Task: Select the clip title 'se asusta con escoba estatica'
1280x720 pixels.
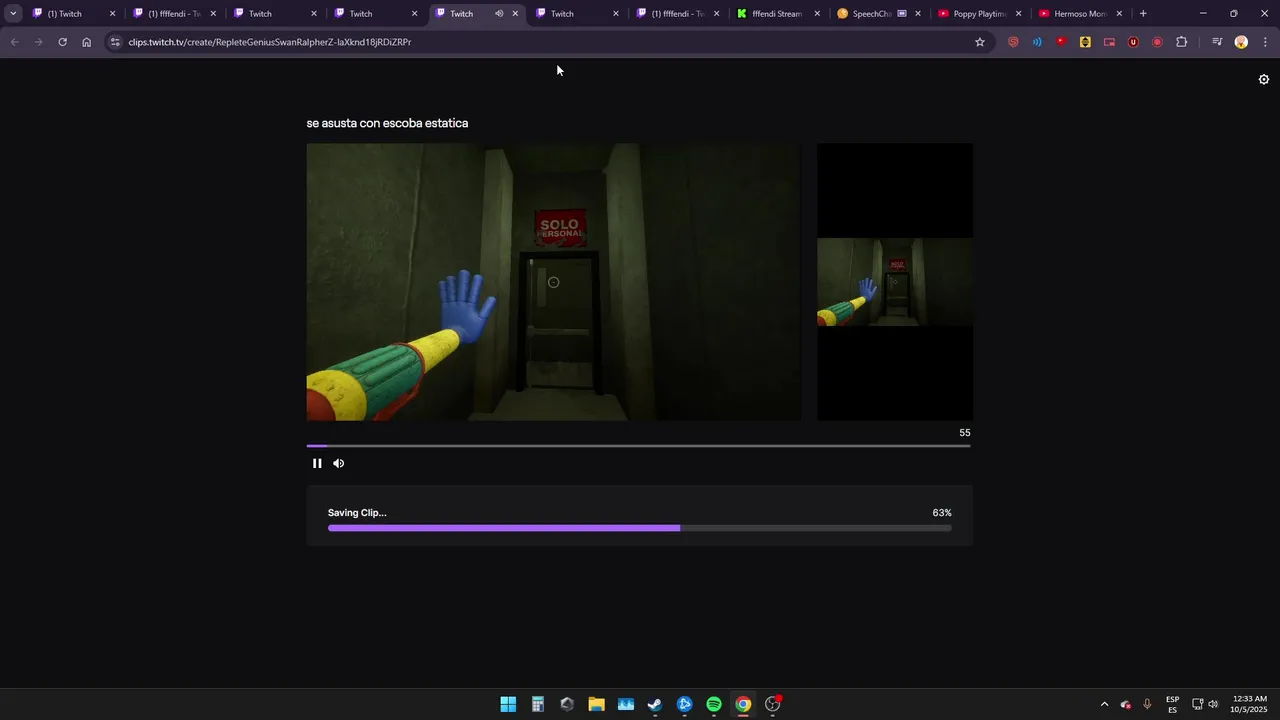Action: point(387,123)
